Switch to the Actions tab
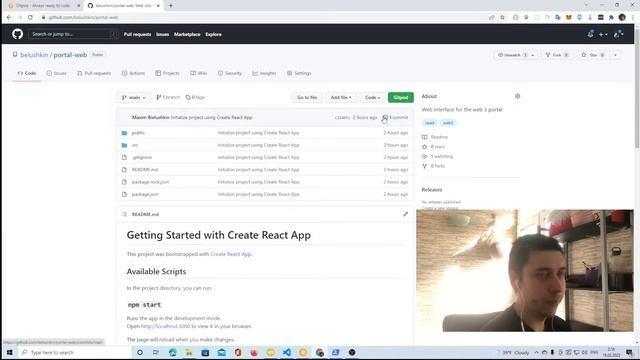640x360 pixels. 133,73
